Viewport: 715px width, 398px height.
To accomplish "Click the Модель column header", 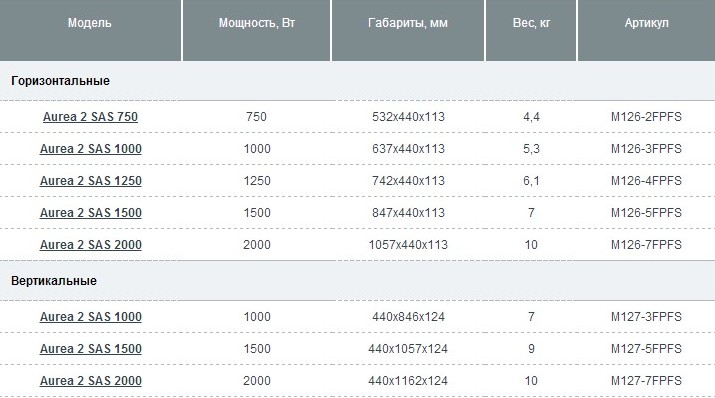I will pyautogui.click(x=90, y=23).
